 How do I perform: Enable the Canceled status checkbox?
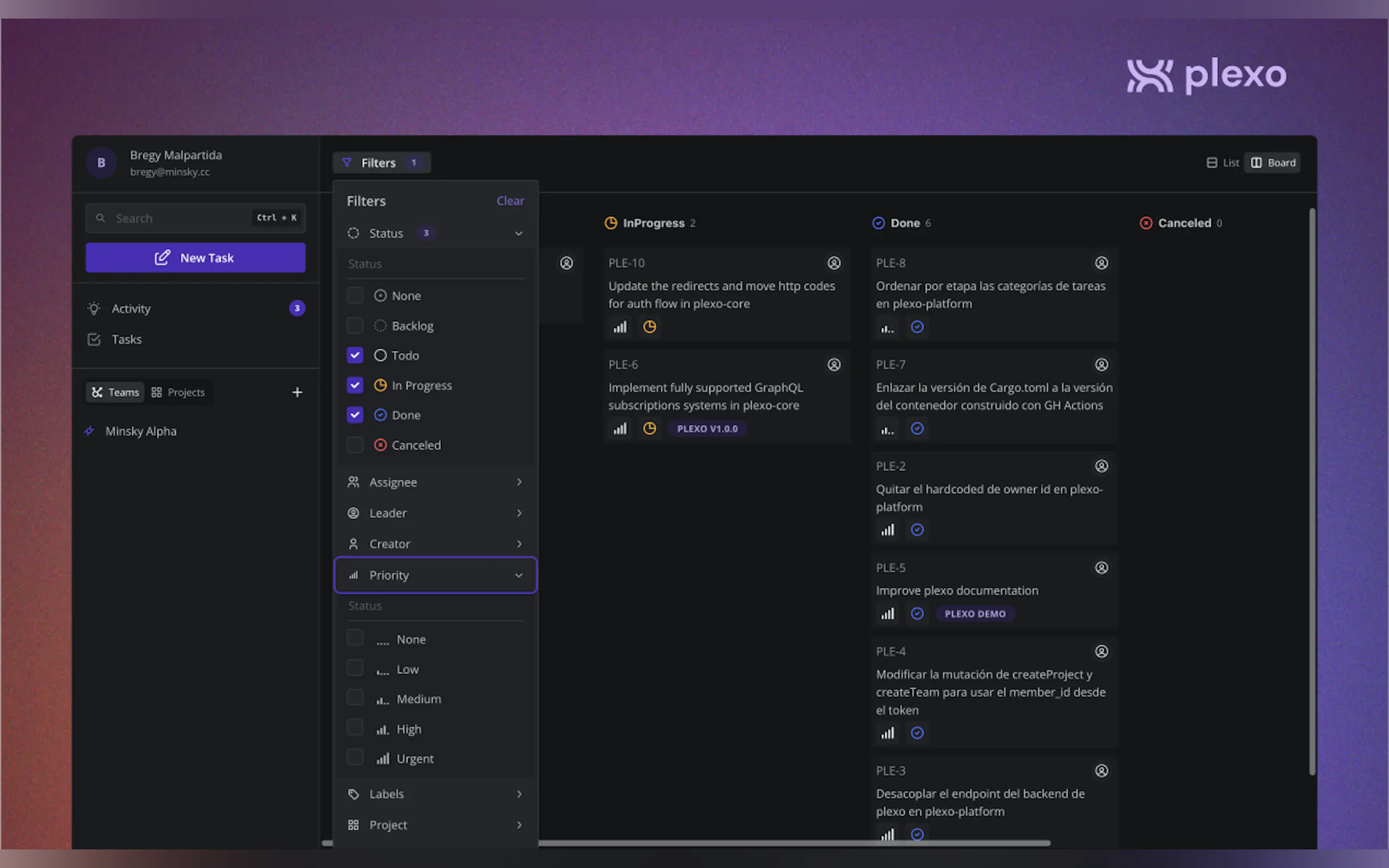(x=355, y=445)
